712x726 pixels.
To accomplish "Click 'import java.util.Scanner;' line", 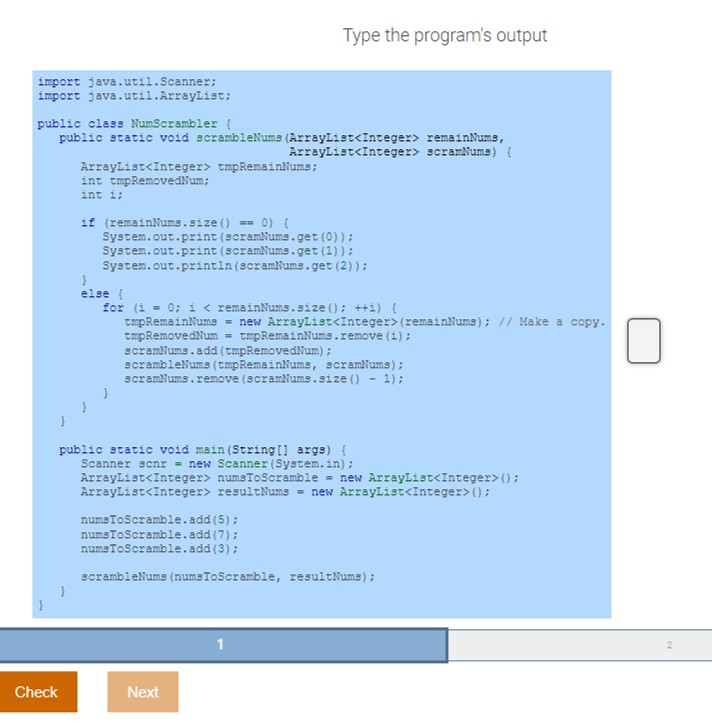I will tap(127, 81).
